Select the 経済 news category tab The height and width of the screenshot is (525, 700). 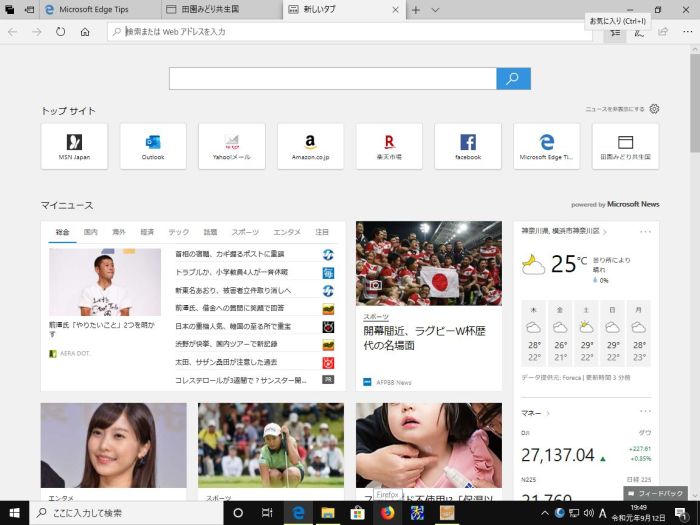(x=147, y=232)
